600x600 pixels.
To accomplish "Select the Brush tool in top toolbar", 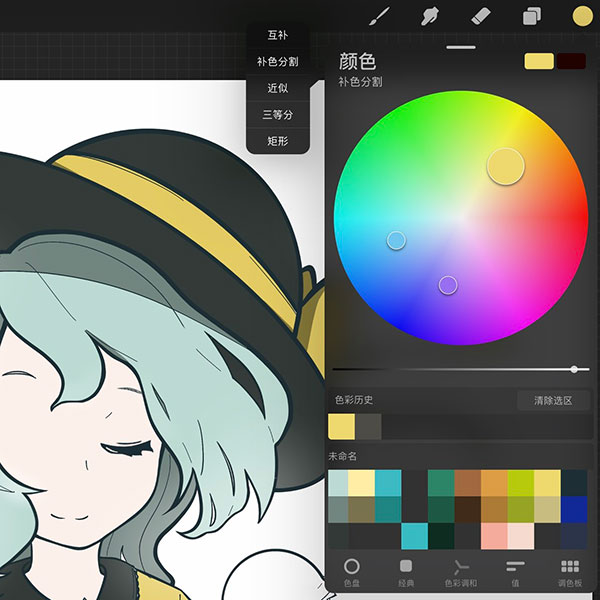I will click(381, 16).
